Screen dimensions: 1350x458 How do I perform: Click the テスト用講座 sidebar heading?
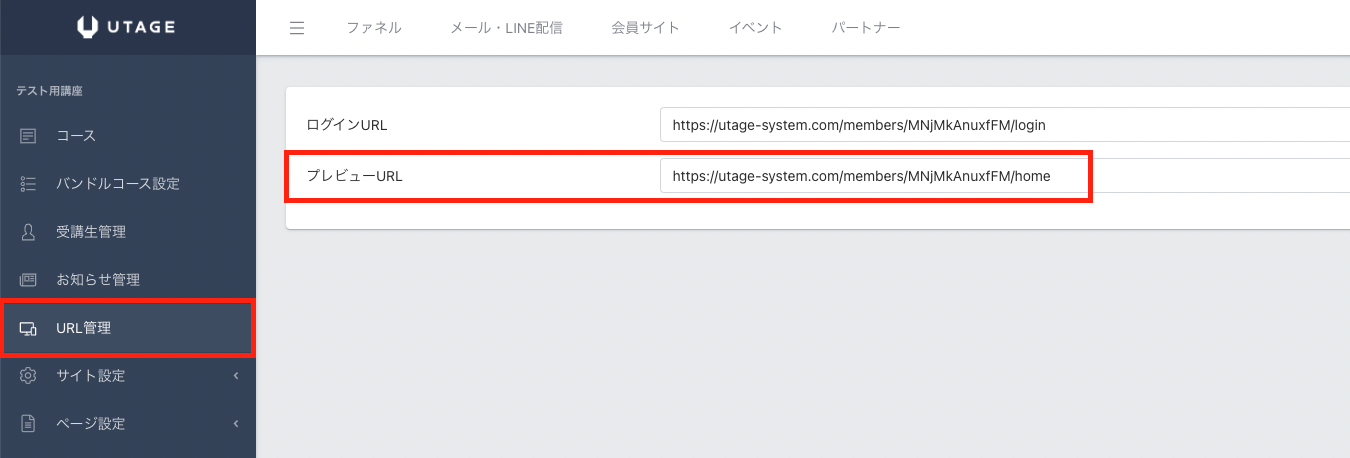(x=49, y=91)
